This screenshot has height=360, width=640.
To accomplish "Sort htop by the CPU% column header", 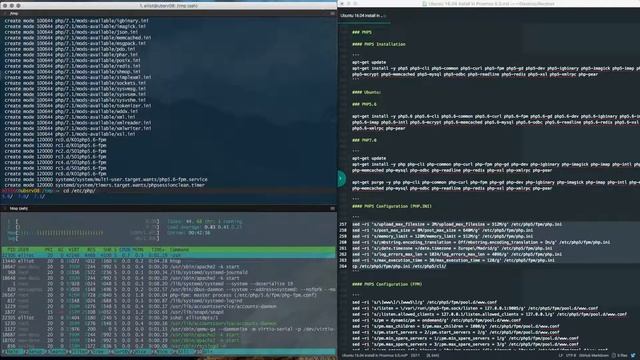I will [124, 249].
